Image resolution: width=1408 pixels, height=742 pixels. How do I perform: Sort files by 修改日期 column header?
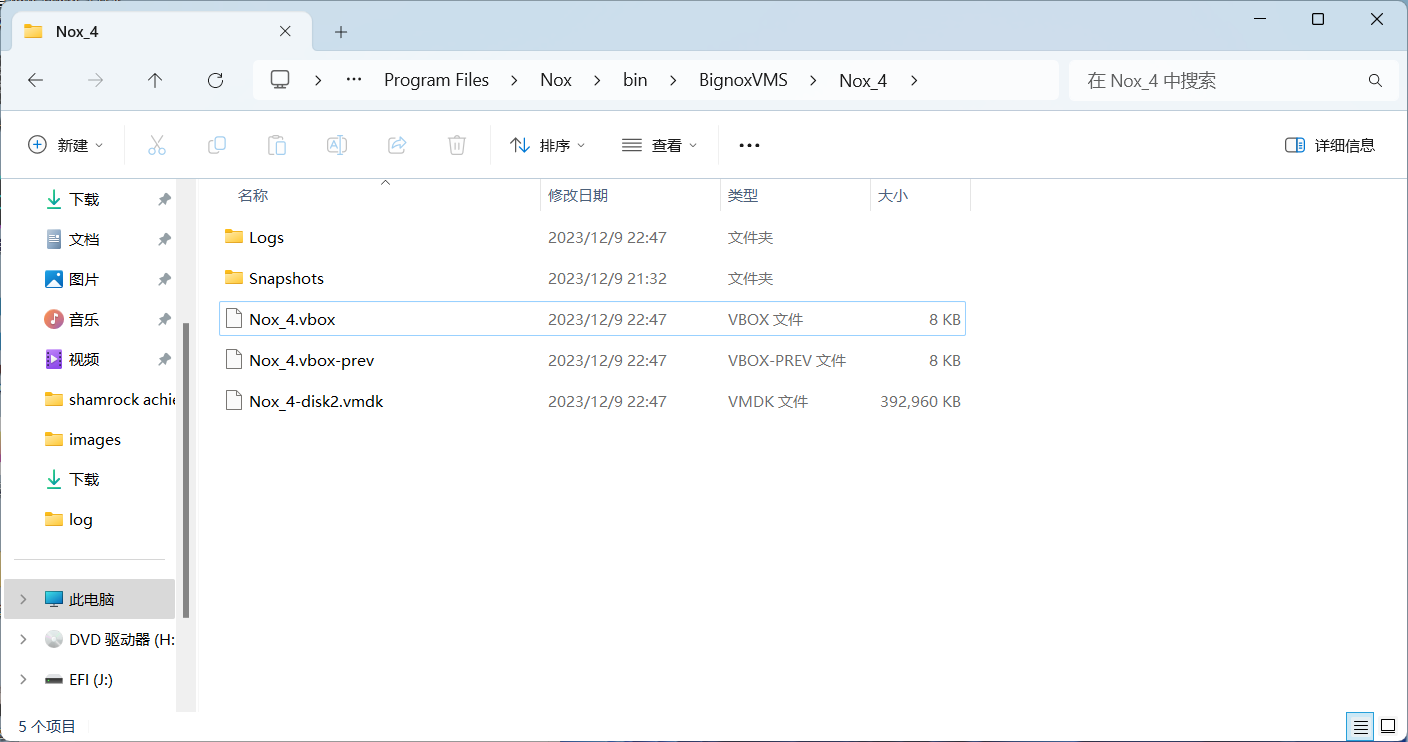coord(578,196)
